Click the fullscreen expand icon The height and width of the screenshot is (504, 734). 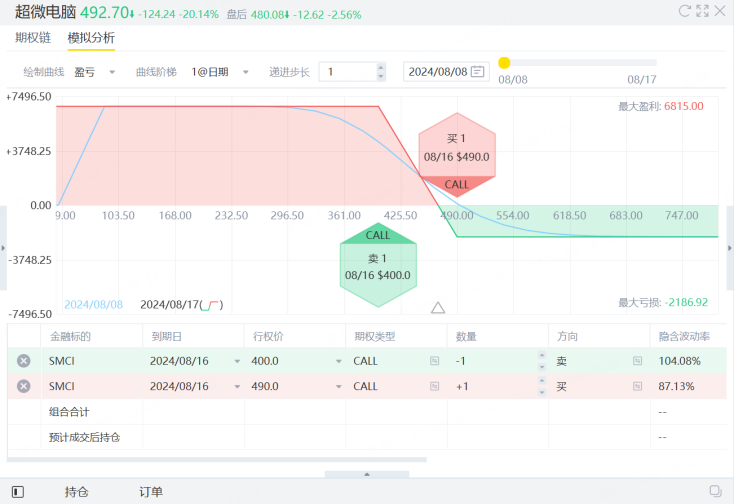[702, 11]
